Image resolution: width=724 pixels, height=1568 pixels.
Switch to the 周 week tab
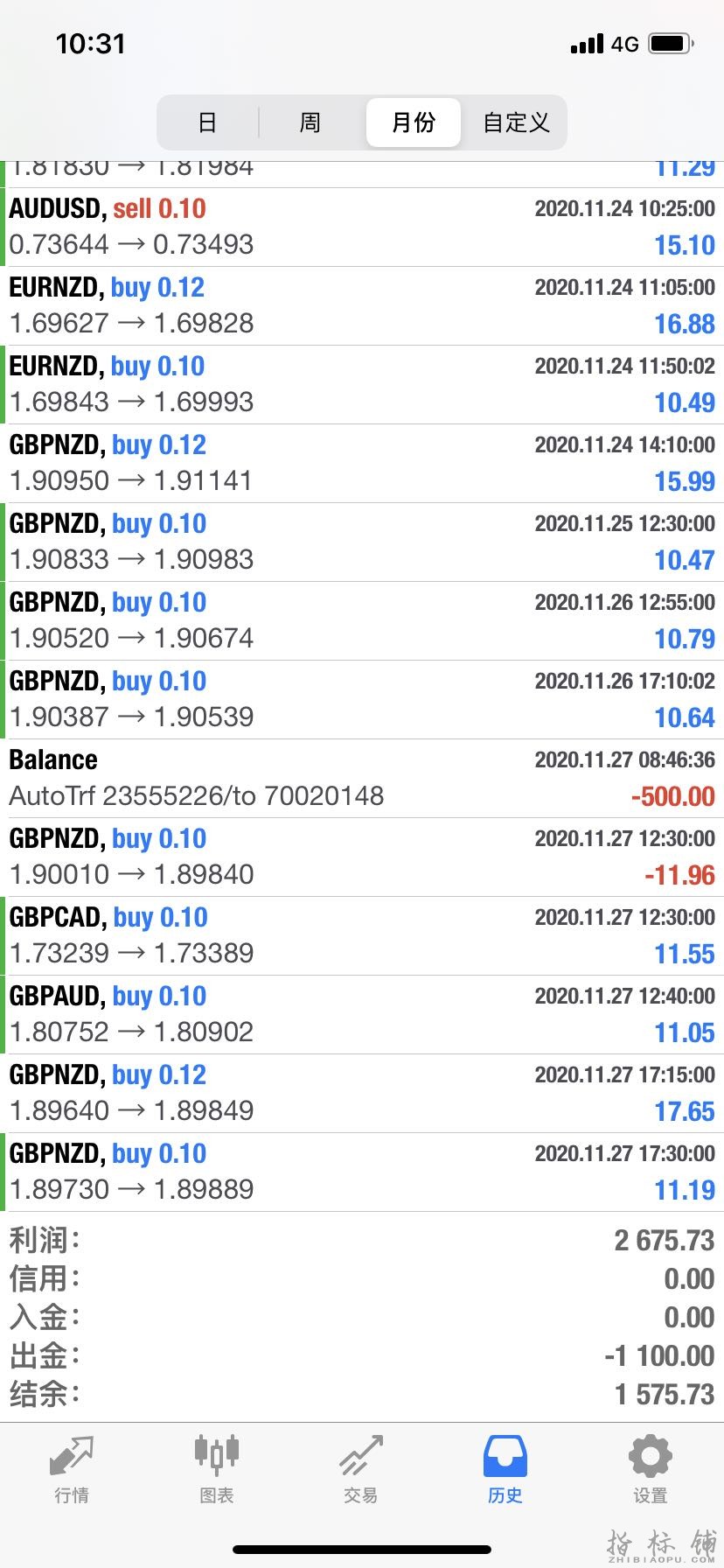click(310, 122)
